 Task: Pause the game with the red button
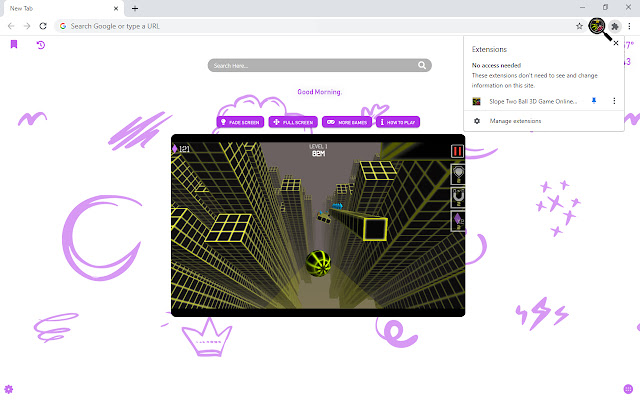tap(457, 151)
